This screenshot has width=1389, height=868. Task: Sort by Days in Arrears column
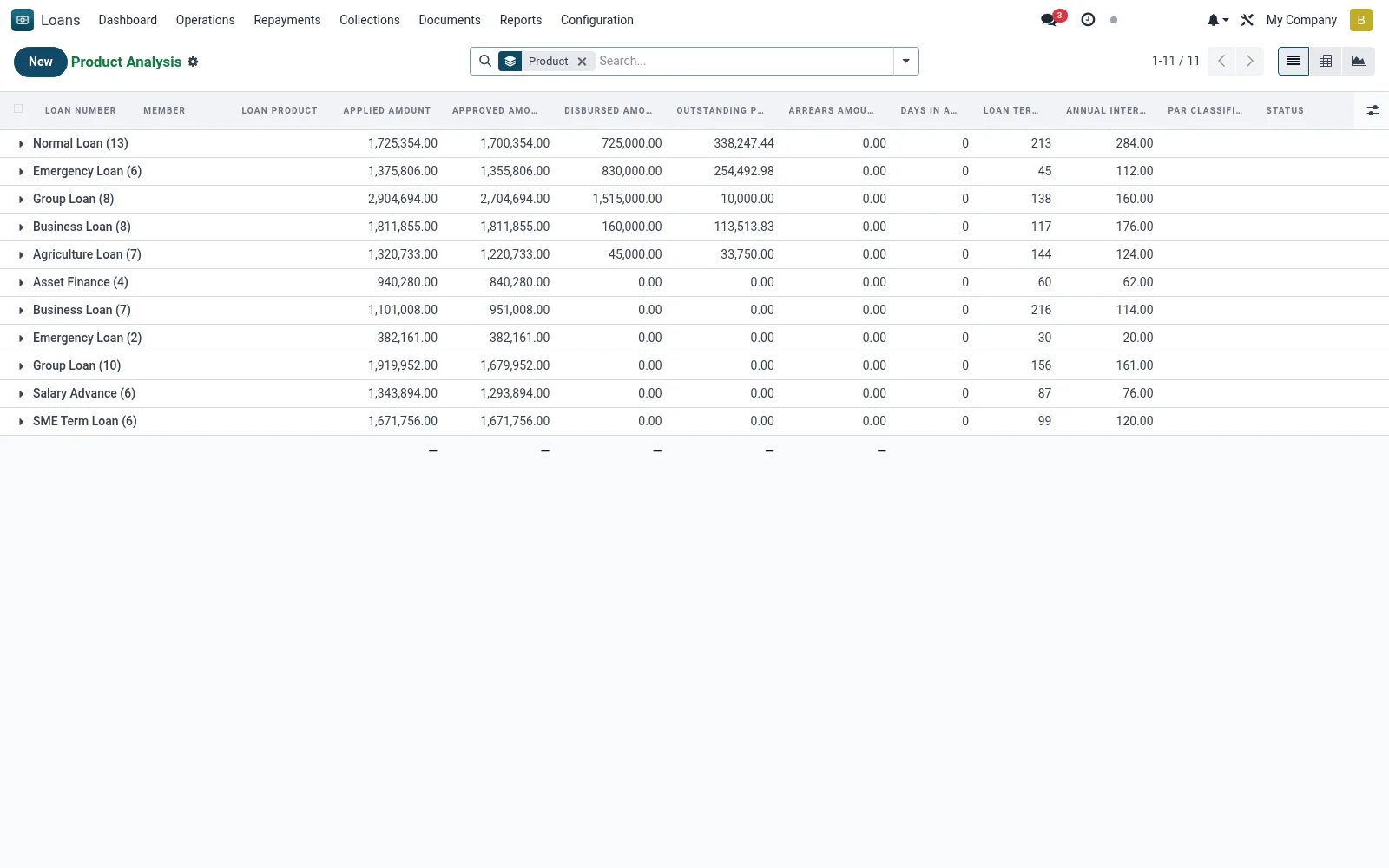929,110
